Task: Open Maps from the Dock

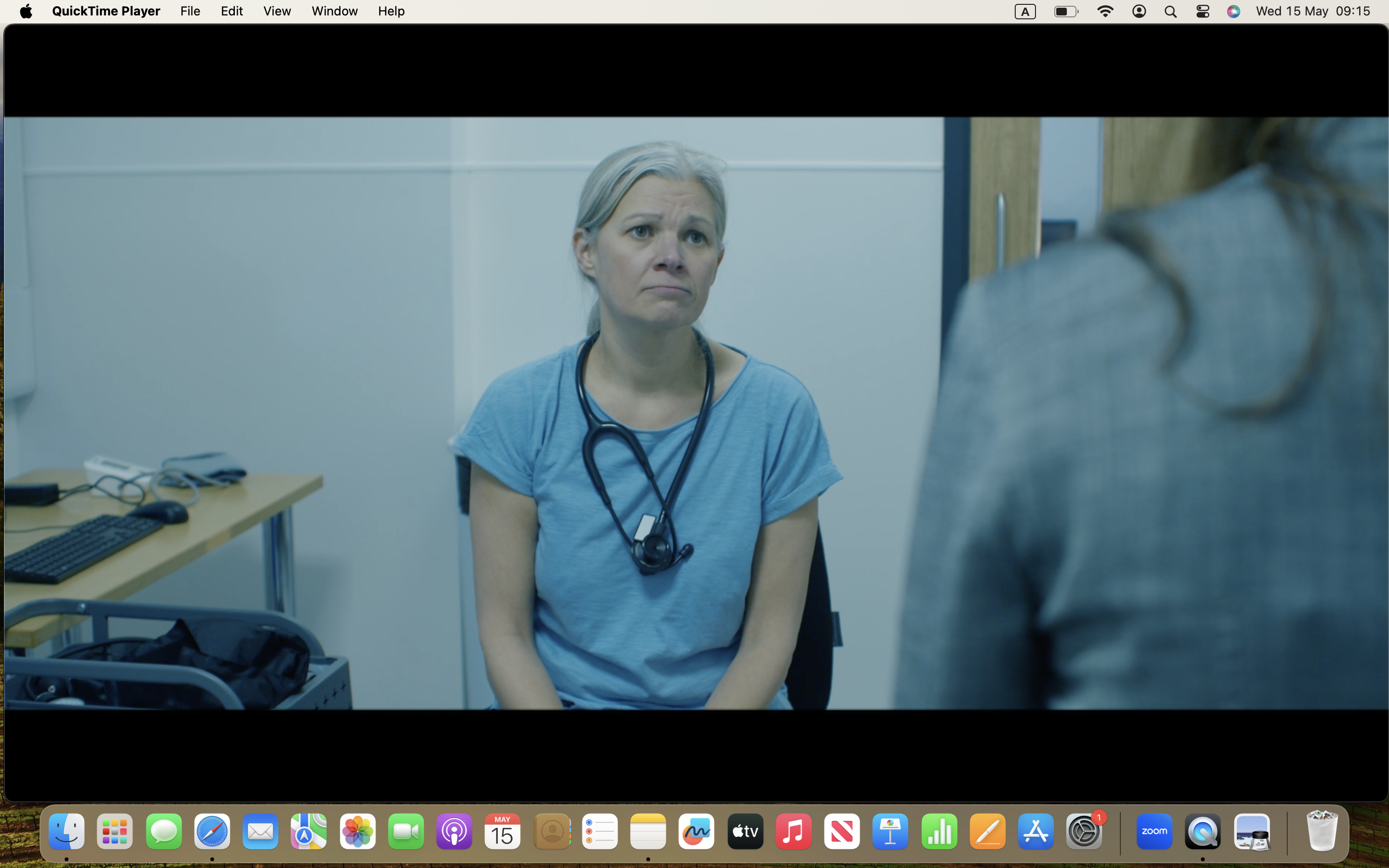Action: pyautogui.click(x=309, y=831)
